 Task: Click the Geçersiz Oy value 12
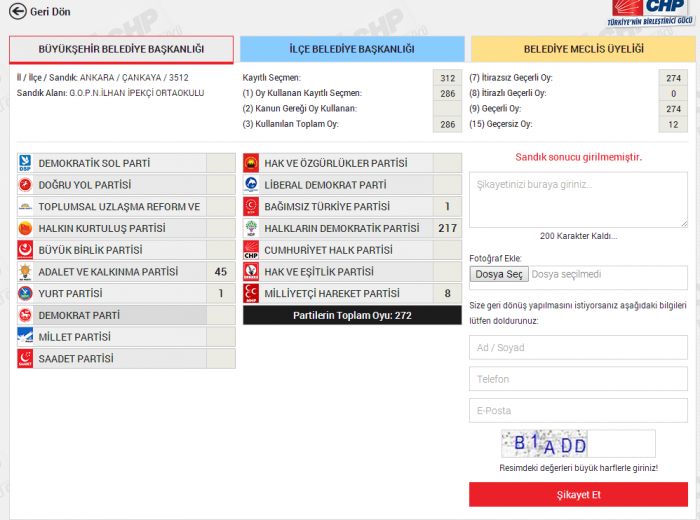[673, 125]
